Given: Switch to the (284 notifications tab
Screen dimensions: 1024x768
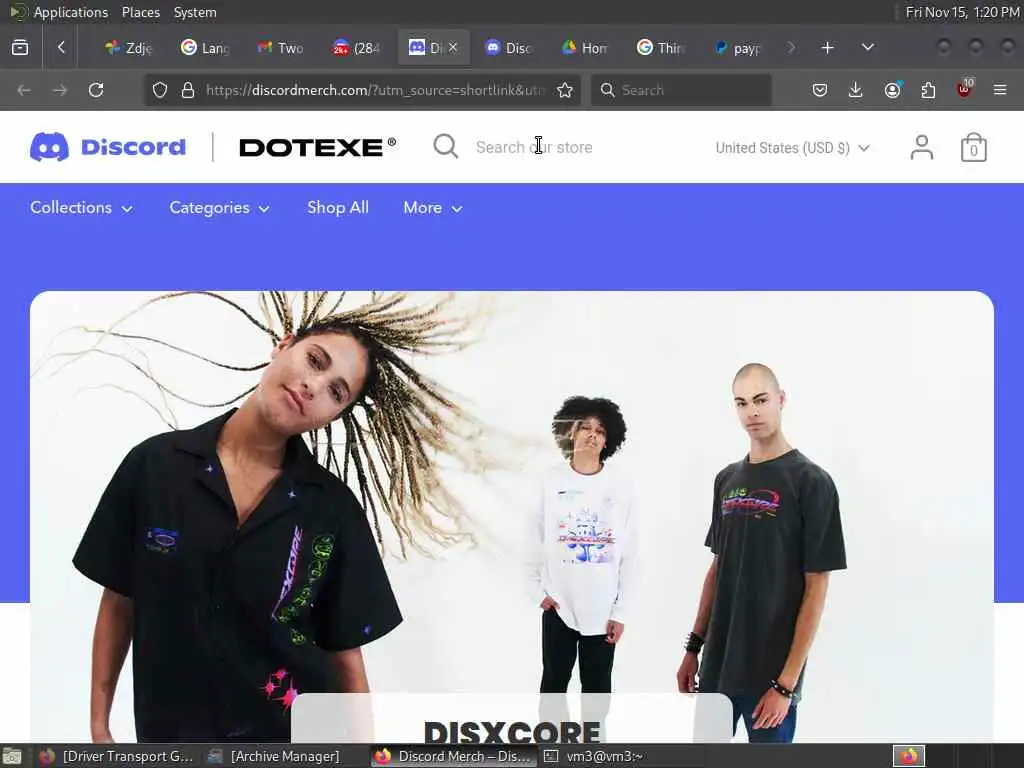Looking at the screenshot, I should click(357, 48).
